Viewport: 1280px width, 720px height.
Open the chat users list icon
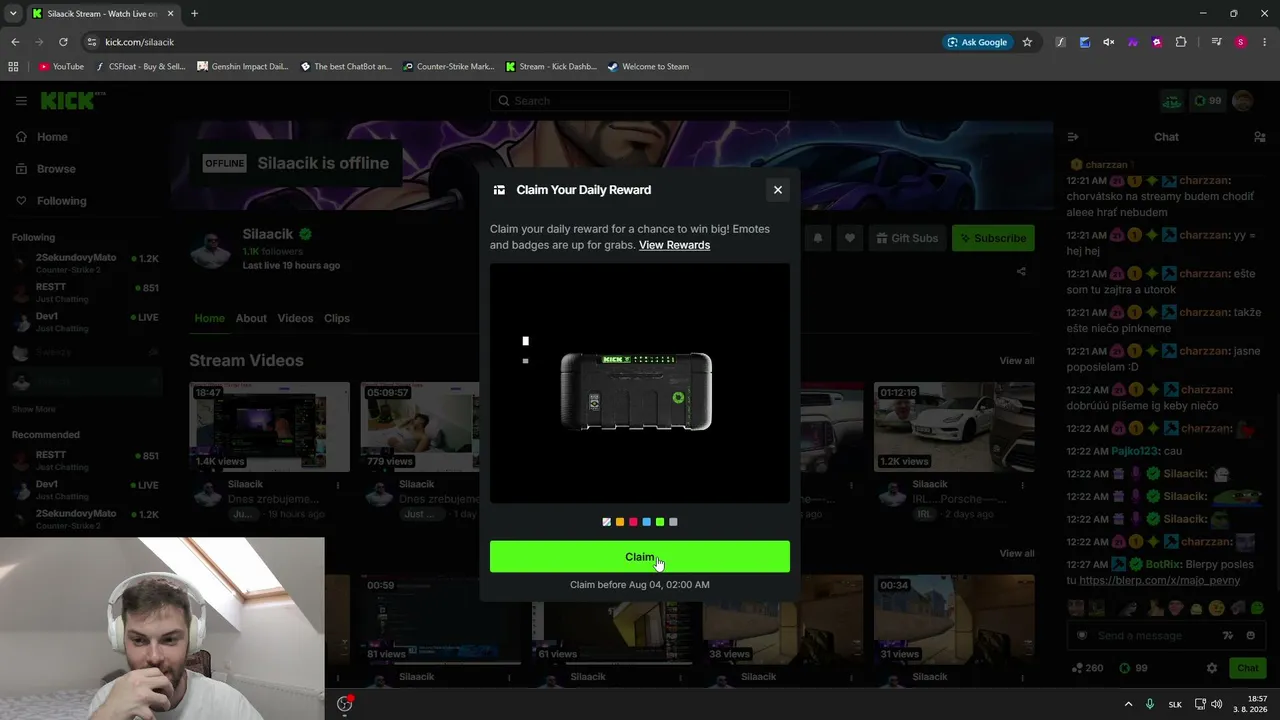1260,137
